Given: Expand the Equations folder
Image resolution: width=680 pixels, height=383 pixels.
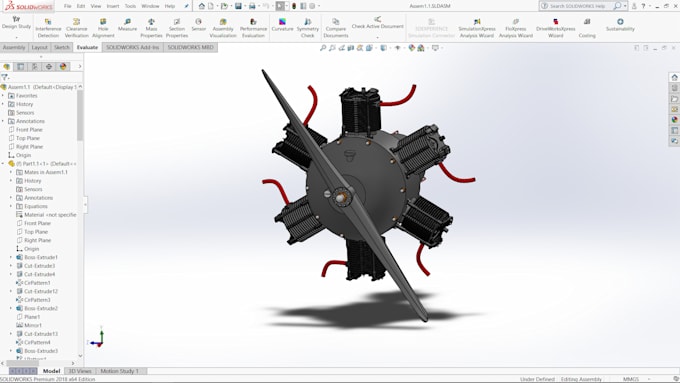Looking at the screenshot, I should (x=11, y=206).
